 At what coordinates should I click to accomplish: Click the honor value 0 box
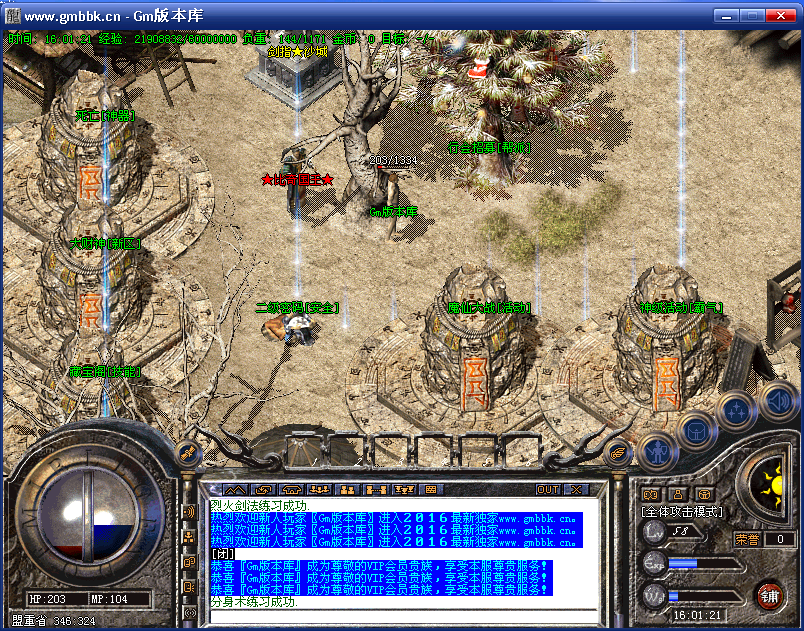pos(780,539)
